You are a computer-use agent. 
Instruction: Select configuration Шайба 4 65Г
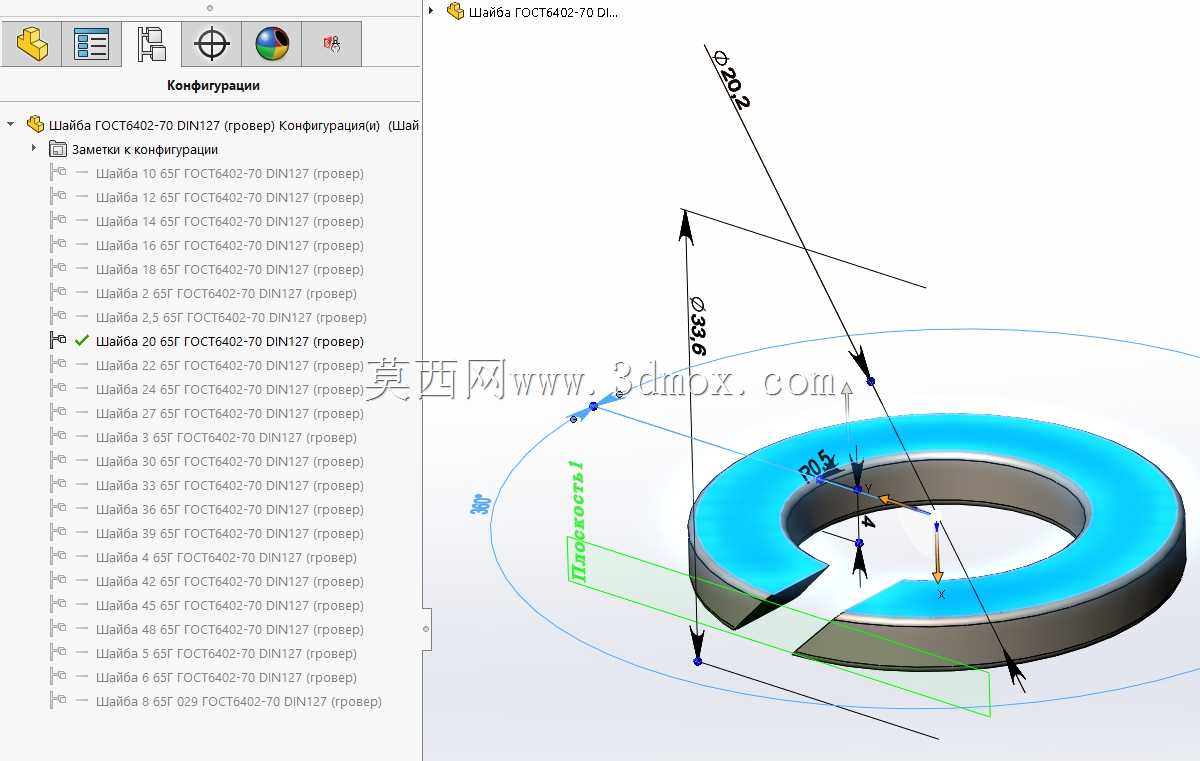click(226, 557)
